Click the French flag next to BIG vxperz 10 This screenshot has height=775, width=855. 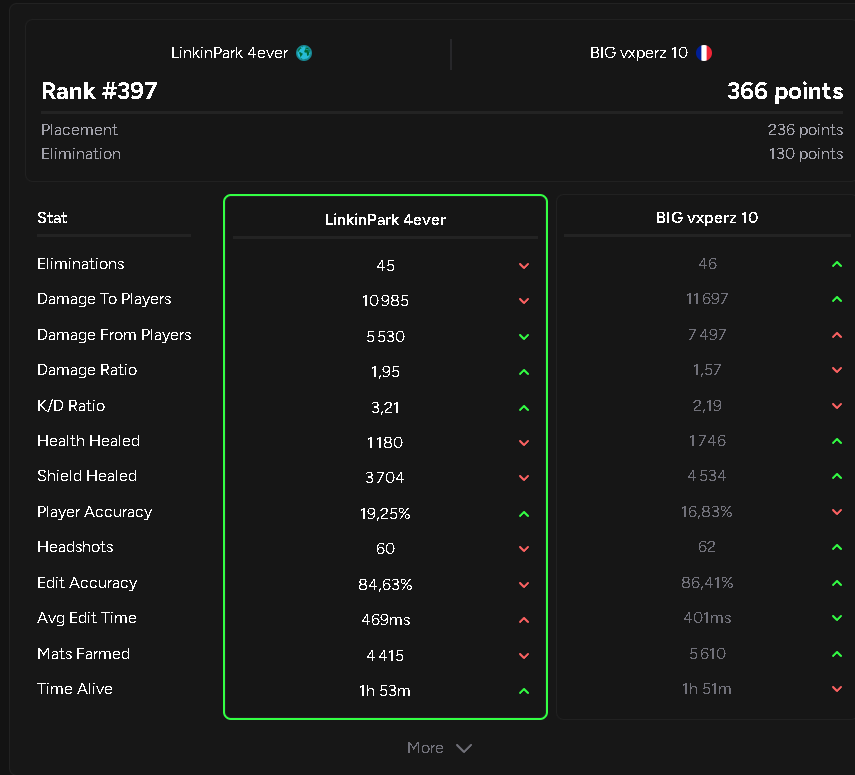(x=704, y=53)
